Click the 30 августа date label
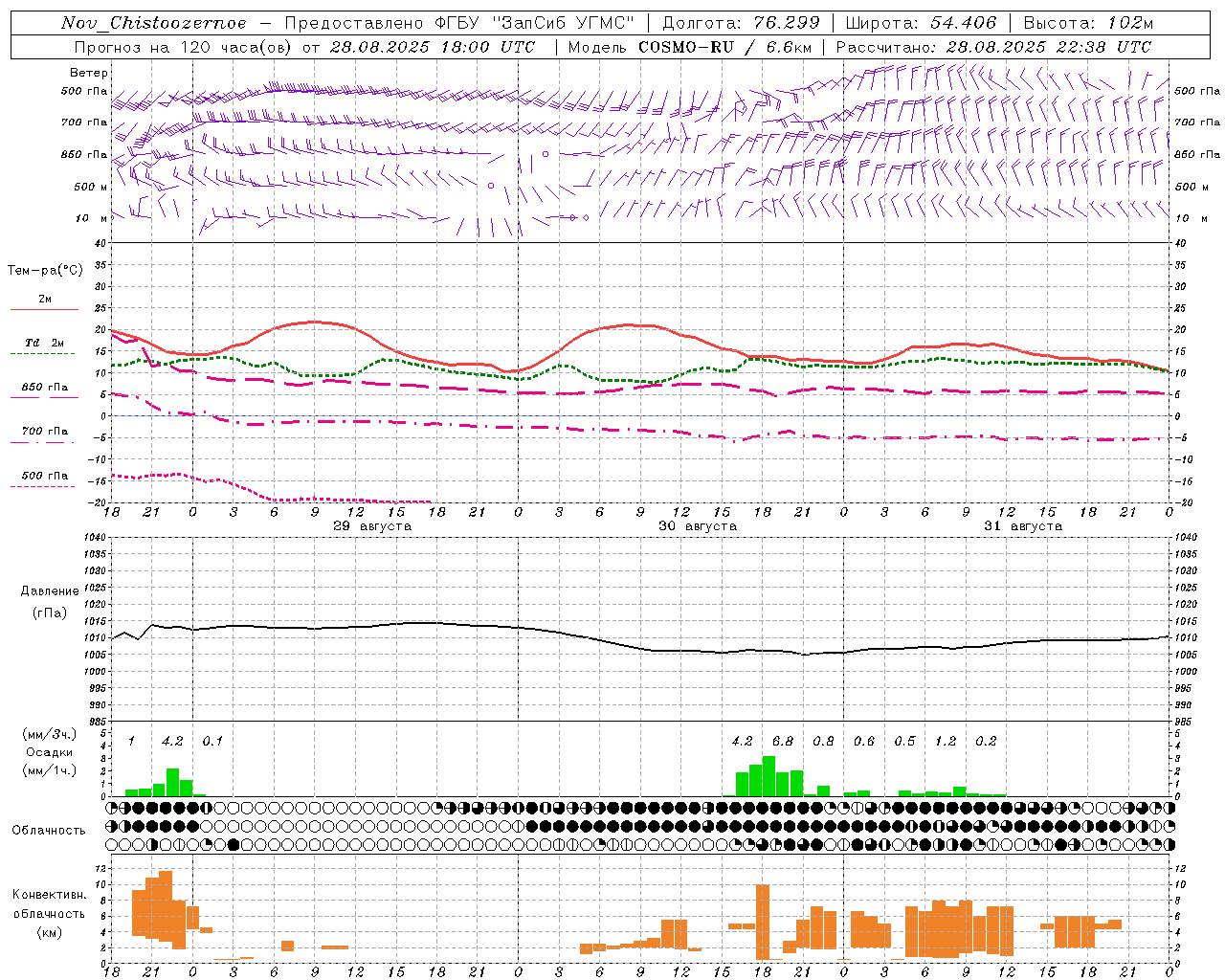The image size is (1225, 980). point(698,526)
